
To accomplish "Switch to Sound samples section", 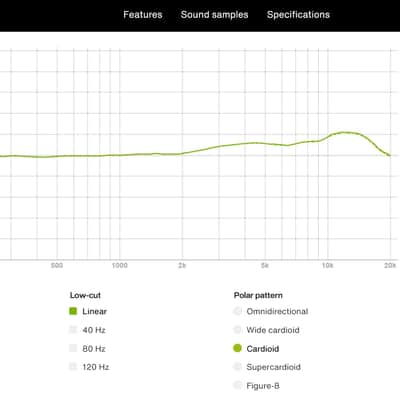I will point(214,15).
